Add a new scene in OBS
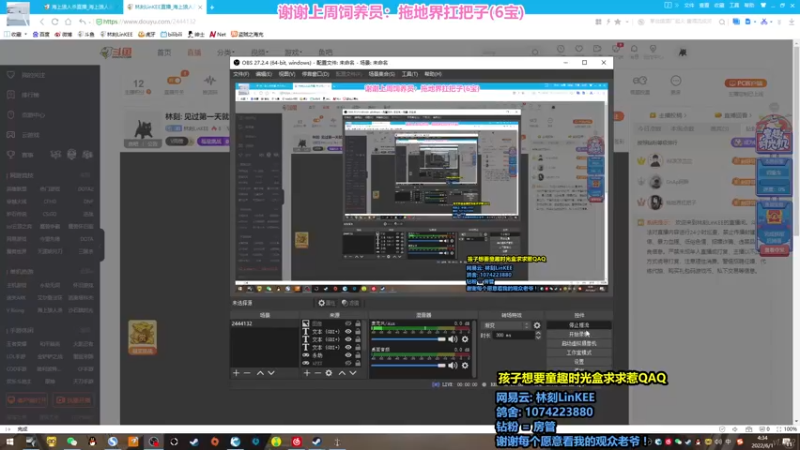800x450 pixels. [x=236, y=373]
